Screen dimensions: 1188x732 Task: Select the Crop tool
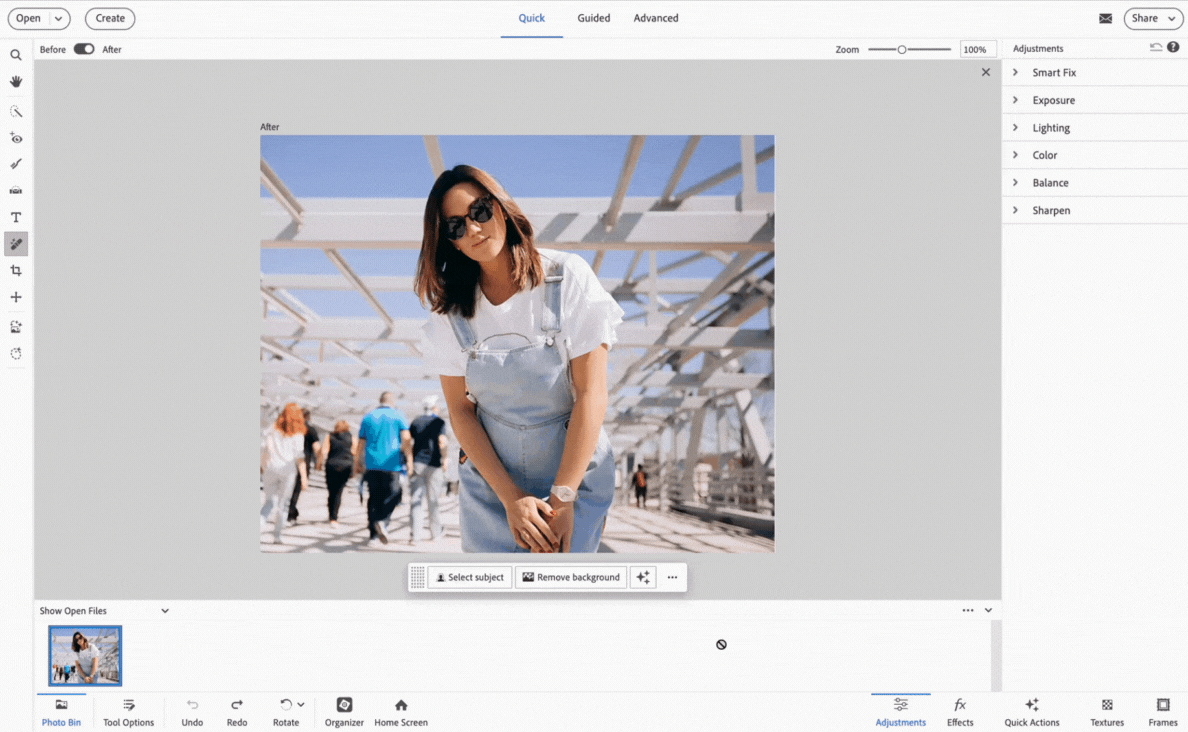pyautogui.click(x=16, y=271)
